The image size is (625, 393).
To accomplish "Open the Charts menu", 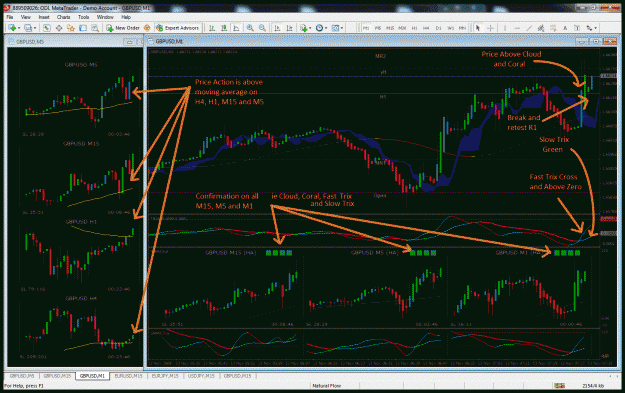I will pyautogui.click(x=63, y=17).
